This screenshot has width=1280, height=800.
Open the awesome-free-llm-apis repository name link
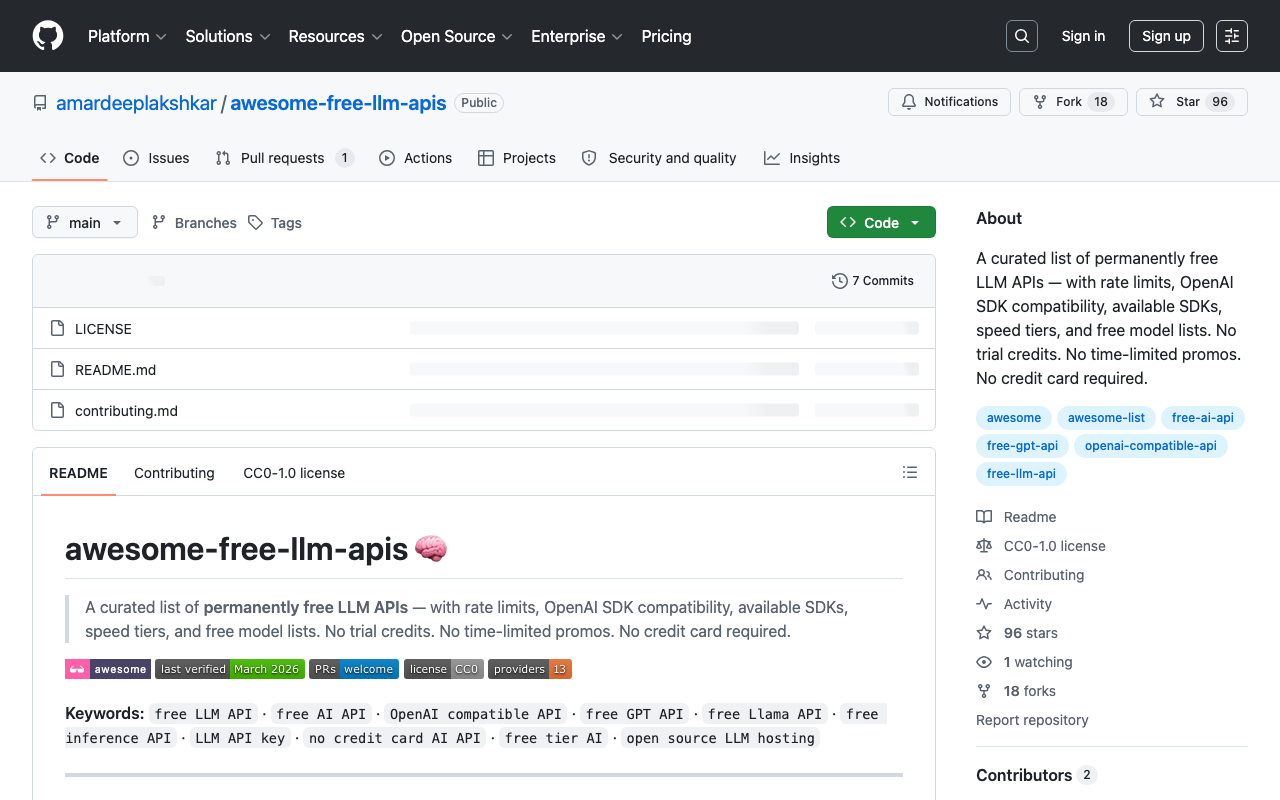338,103
